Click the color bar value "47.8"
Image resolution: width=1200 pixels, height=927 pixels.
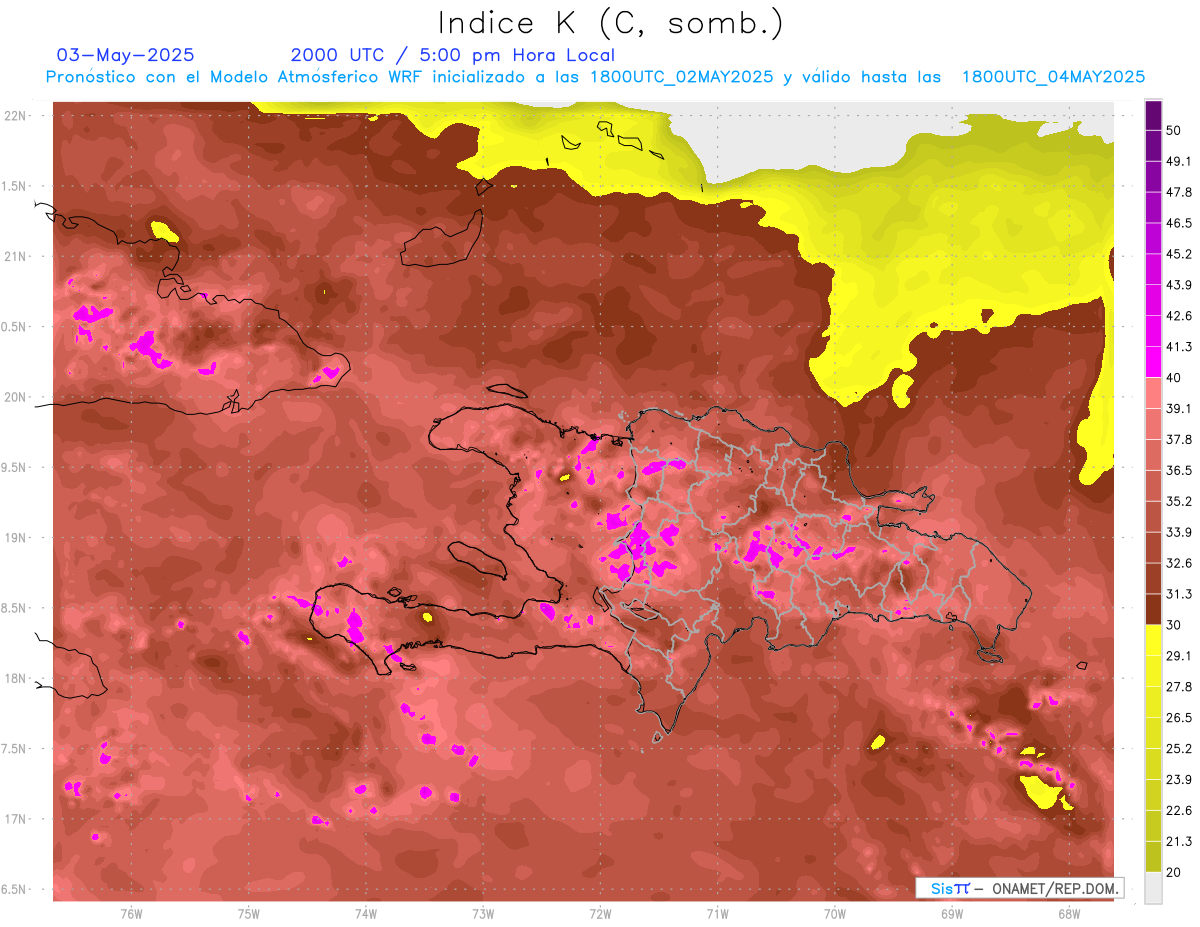click(x=1181, y=192)
